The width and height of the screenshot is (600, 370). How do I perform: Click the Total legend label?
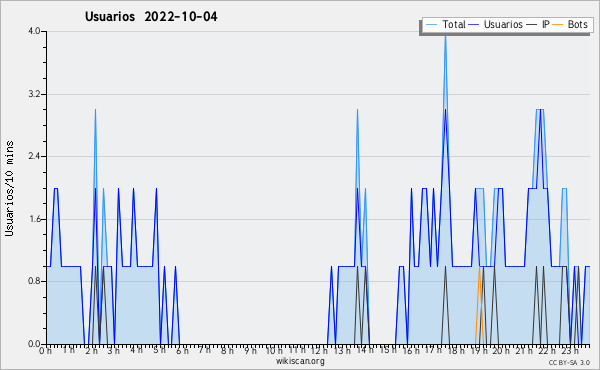(x=453, y=24)
